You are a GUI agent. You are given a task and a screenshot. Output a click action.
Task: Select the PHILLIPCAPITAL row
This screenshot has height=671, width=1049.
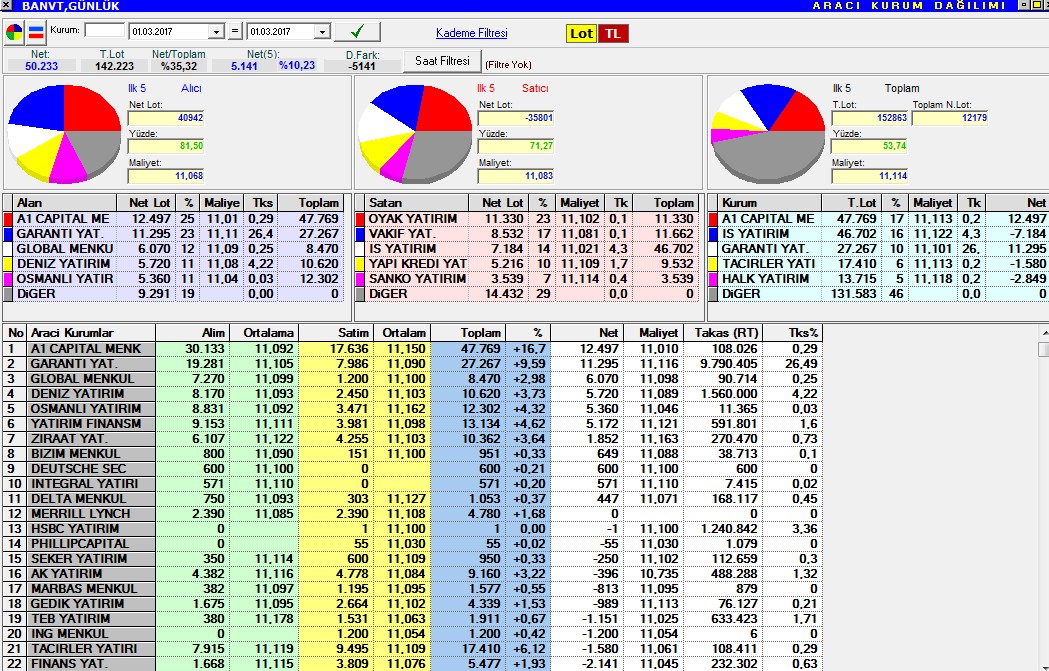(x=413, y=544)
